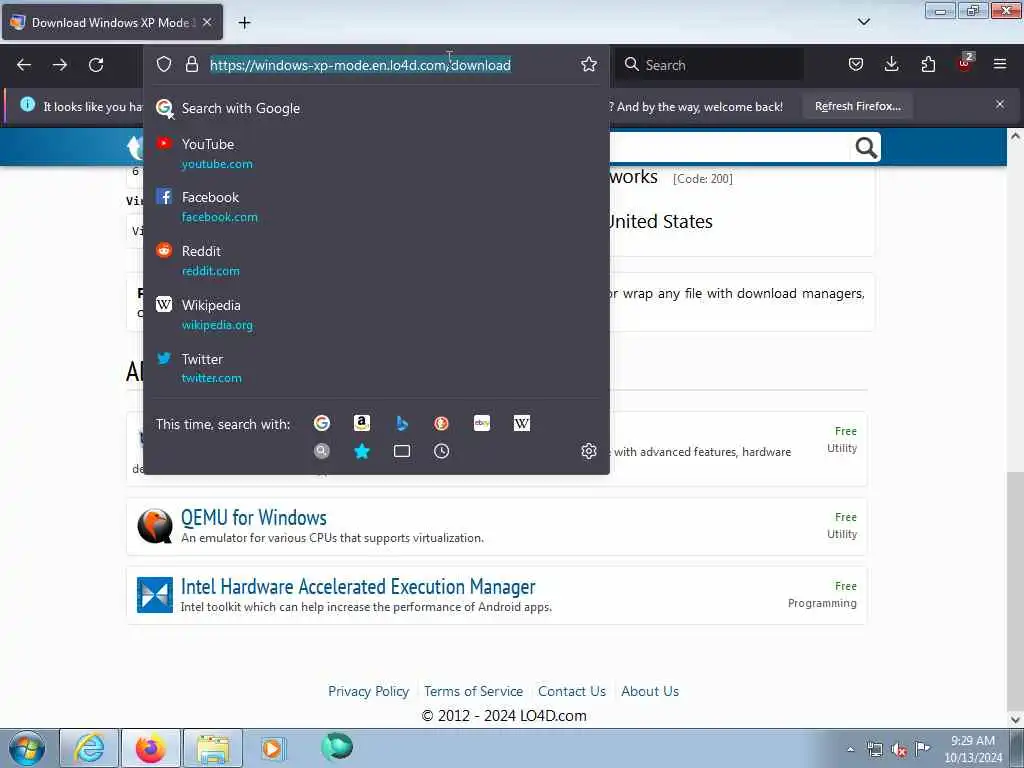Viewport: 1024px width, 768px height.
Task: Select the Search with Google suggestion
Action: (x=376, y=108)
